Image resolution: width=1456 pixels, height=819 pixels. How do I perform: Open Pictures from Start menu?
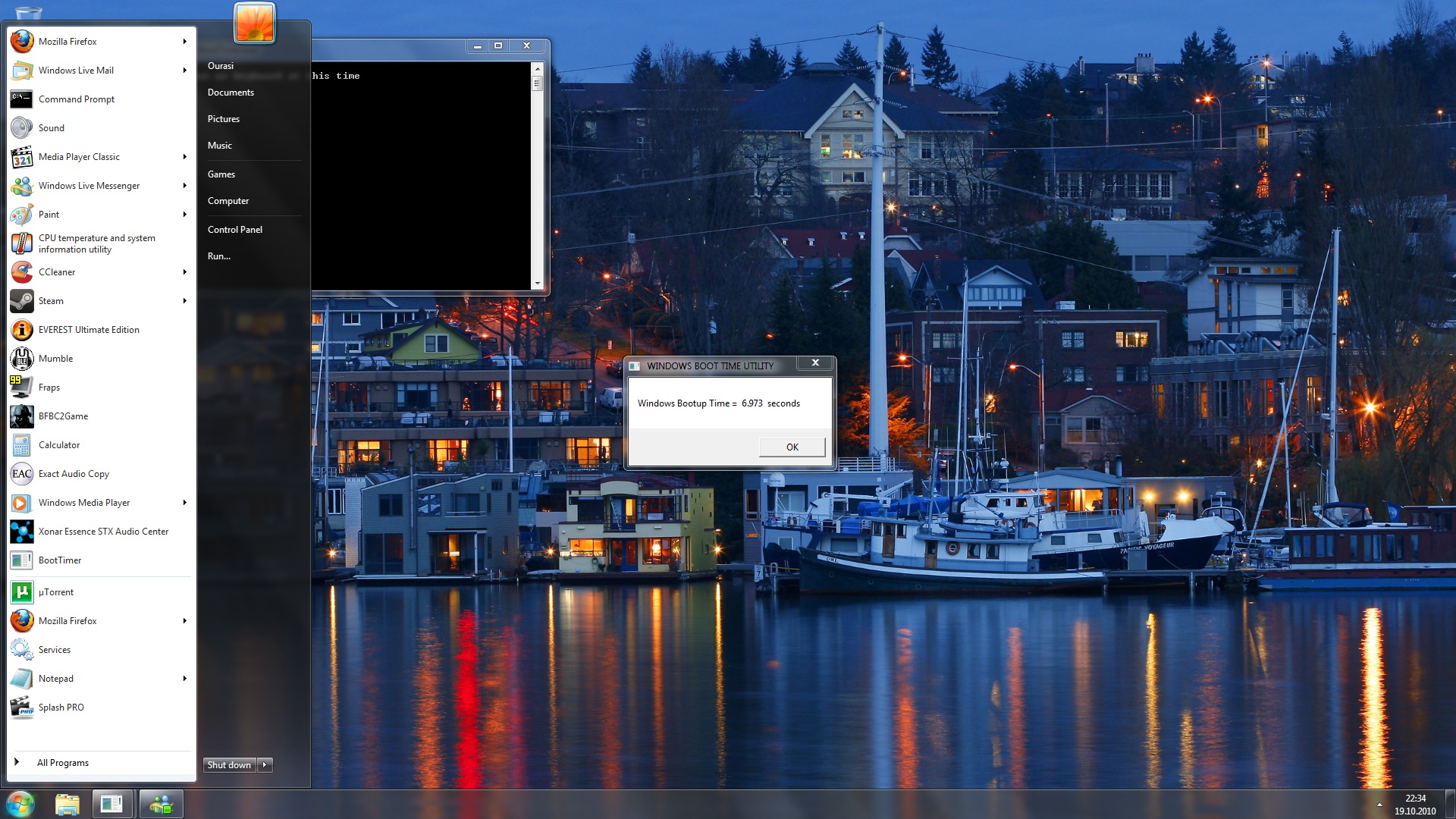[224, 119]
